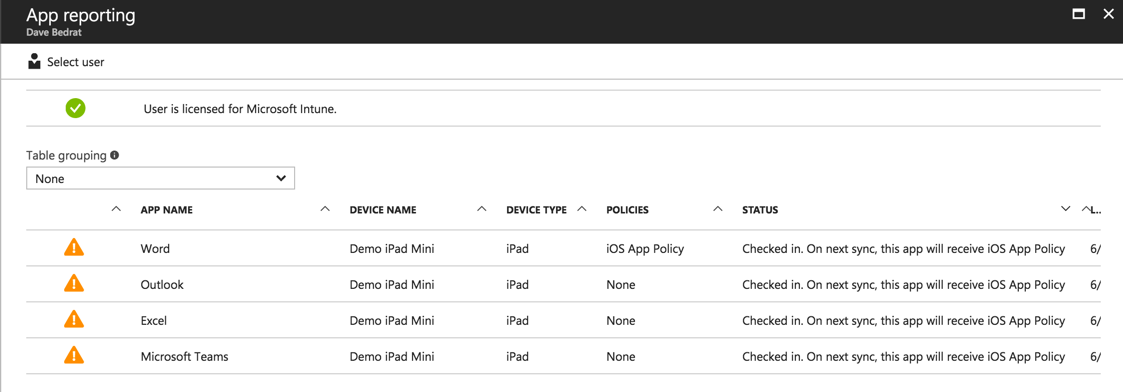Click the sort caret before APP NAME

[116, 209]
